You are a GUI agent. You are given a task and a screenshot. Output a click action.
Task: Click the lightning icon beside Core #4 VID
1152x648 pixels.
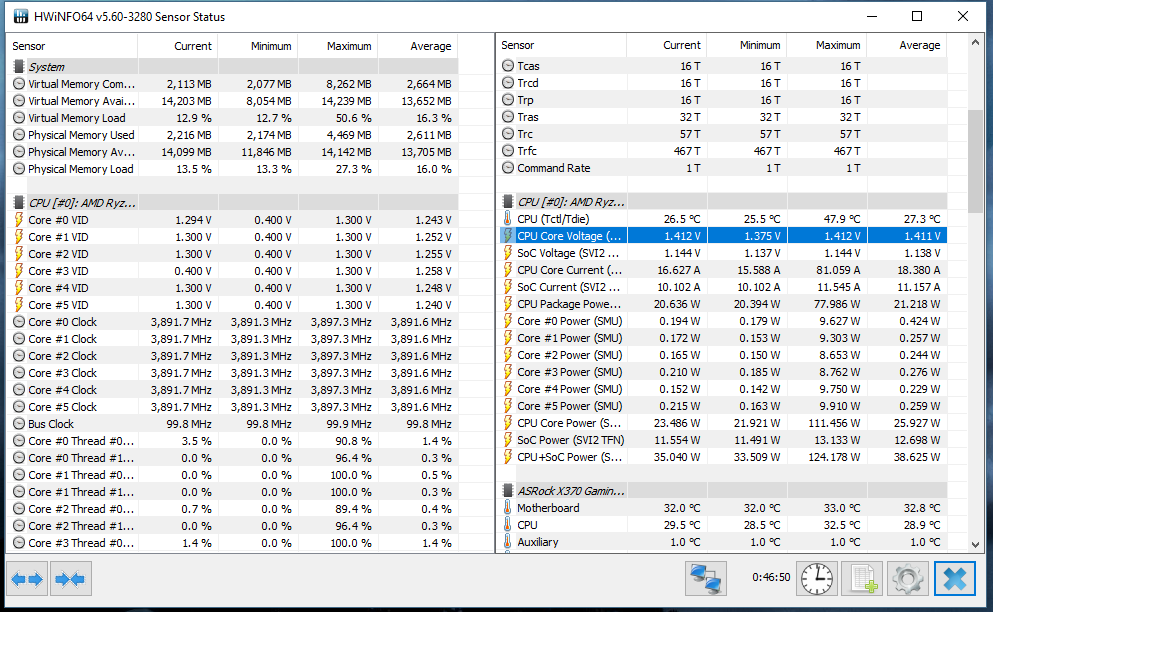(x=19, y=288)
